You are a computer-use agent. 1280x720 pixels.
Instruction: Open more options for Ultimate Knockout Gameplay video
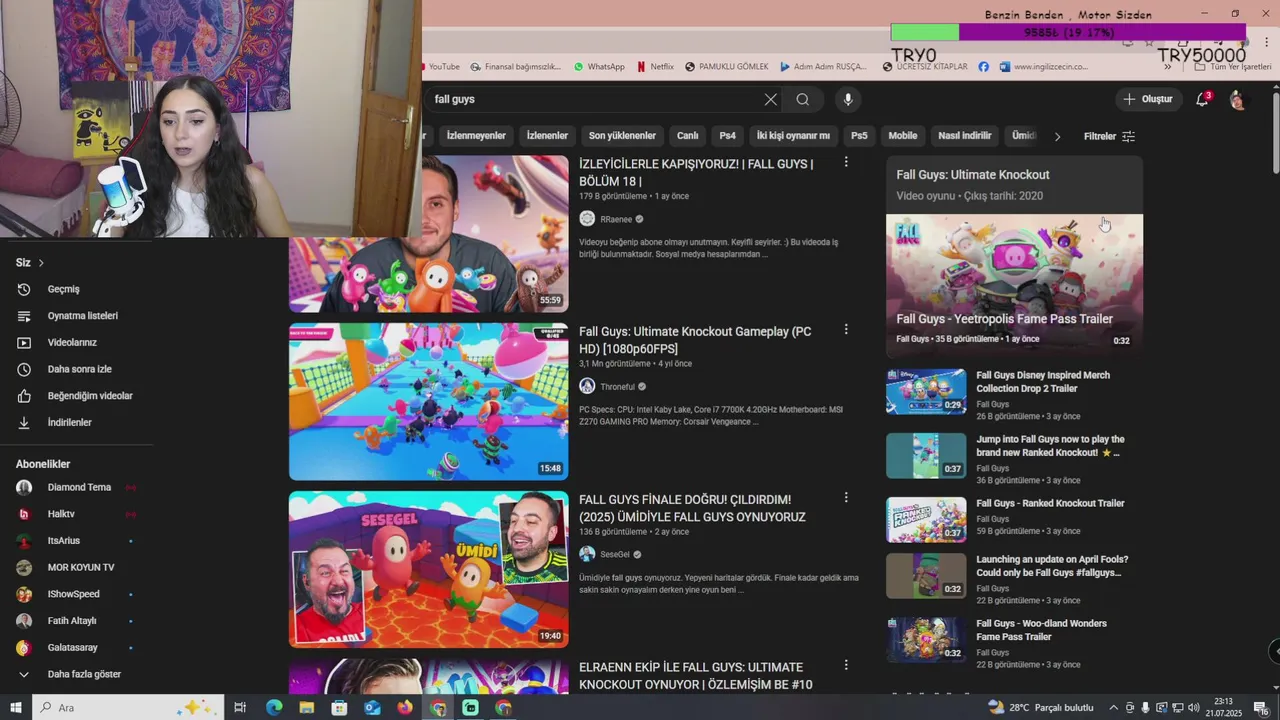846,329
